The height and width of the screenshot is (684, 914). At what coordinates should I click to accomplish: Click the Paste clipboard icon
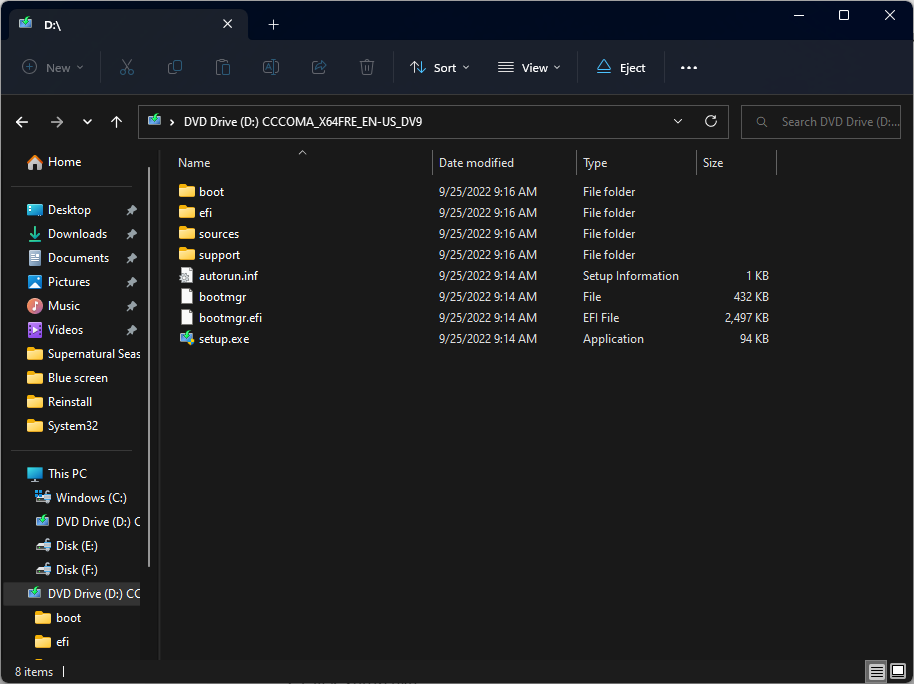223,68
